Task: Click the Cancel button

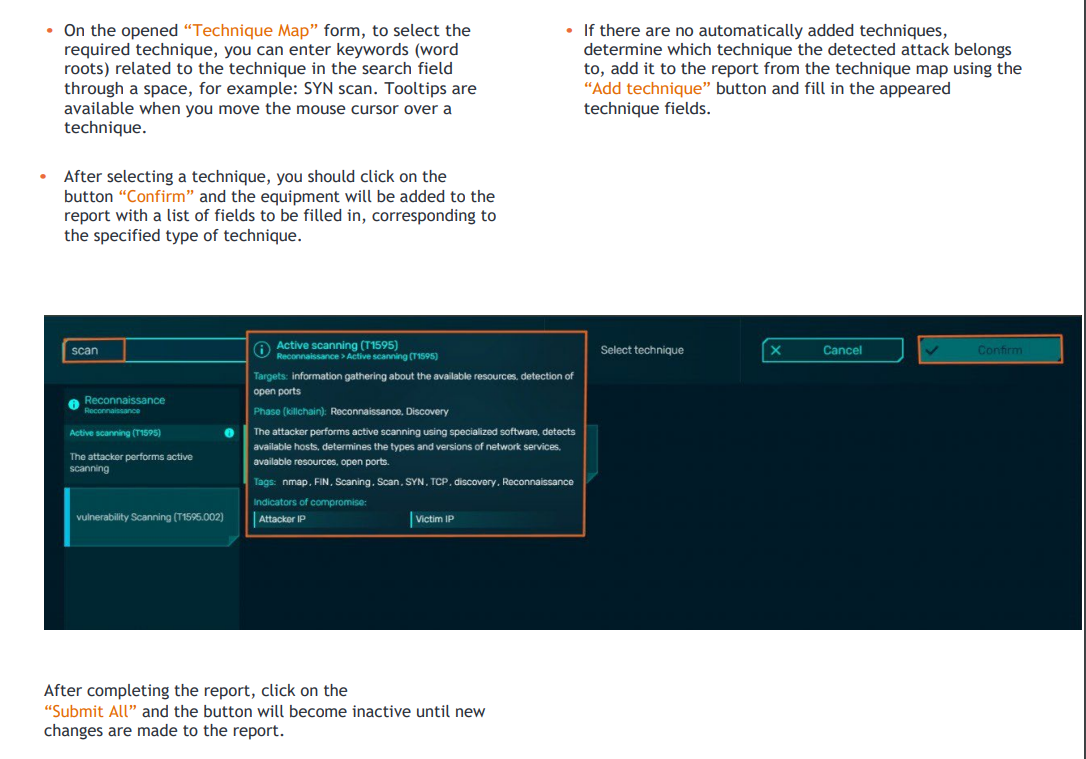Action: tap(833, 350)
